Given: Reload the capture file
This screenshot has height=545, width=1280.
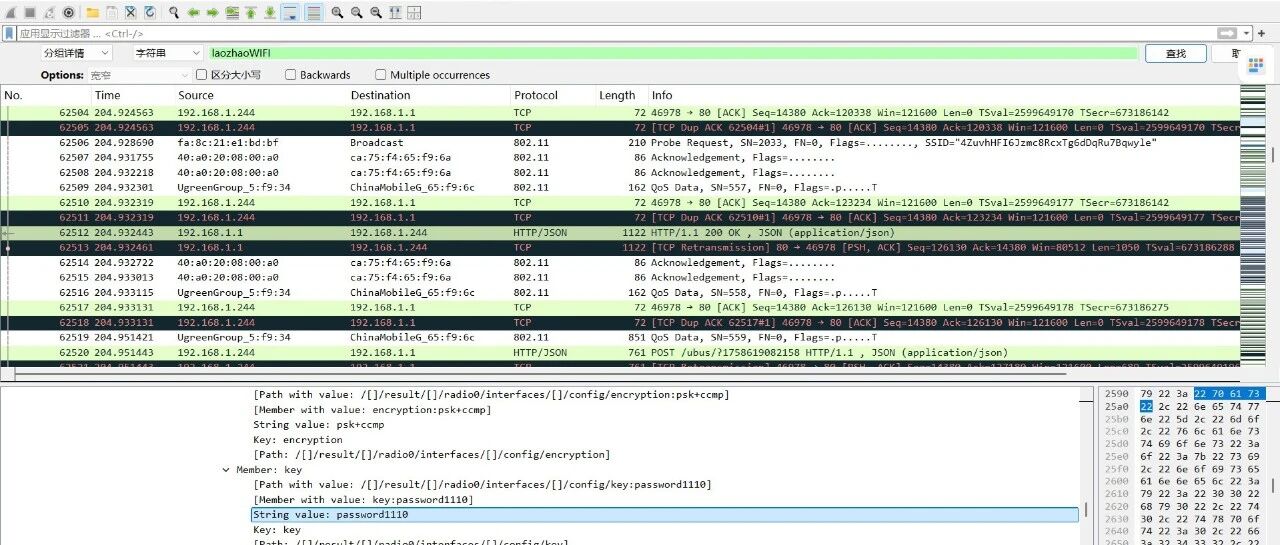Looking at the screenshot, I should pyautogui.click(x=150, y=13).
